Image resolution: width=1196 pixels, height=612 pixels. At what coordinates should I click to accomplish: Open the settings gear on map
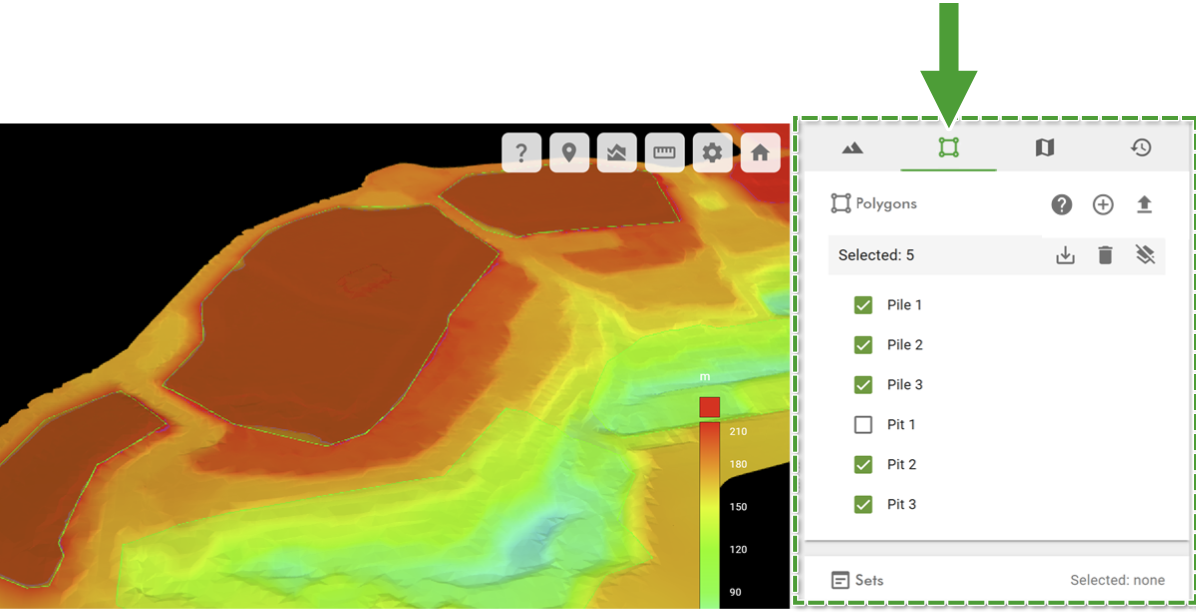pos(712,153)
